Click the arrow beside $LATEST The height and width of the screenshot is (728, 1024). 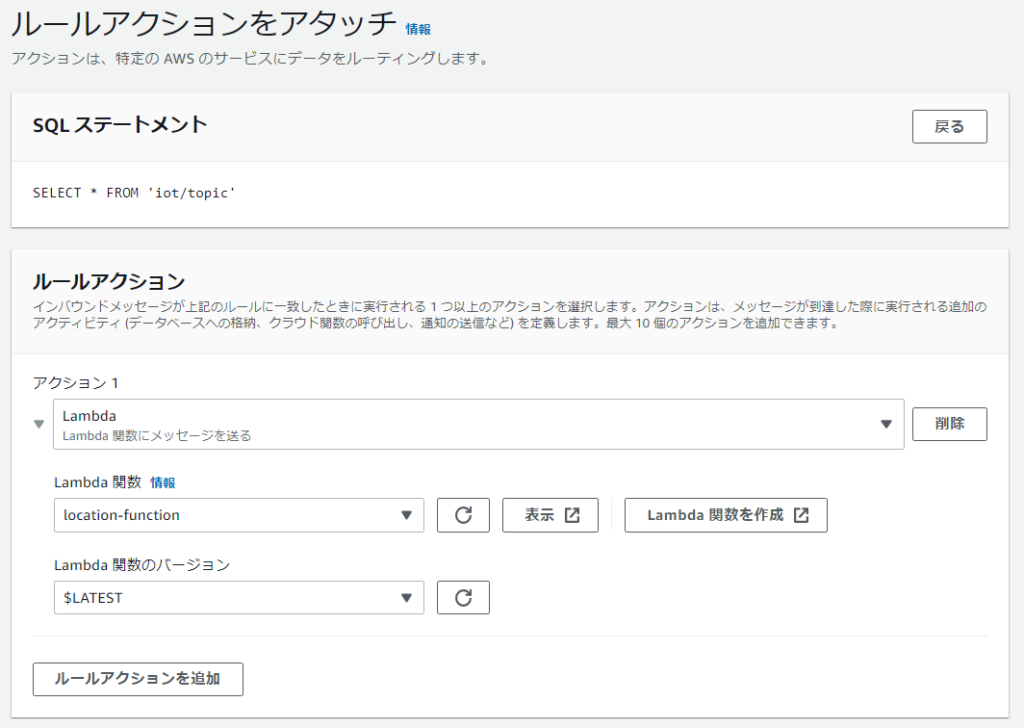406,598
